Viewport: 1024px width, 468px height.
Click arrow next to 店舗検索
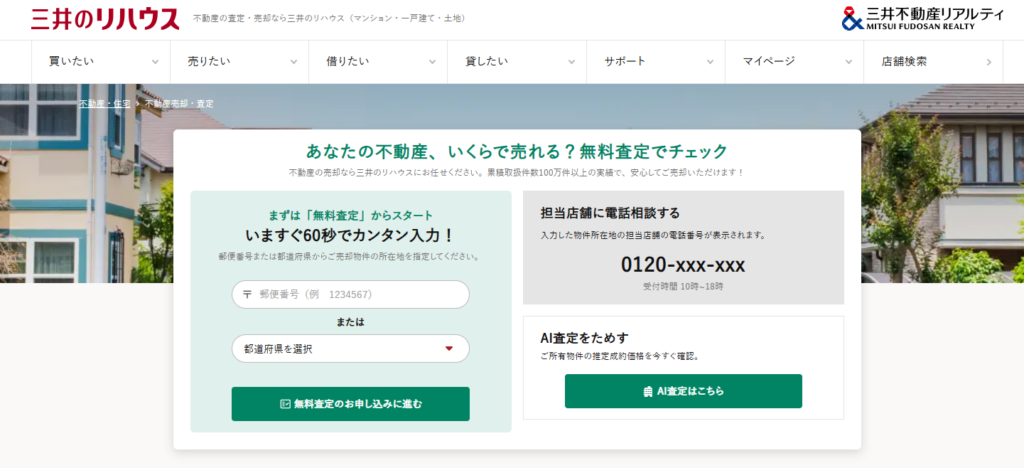point(989,62)
